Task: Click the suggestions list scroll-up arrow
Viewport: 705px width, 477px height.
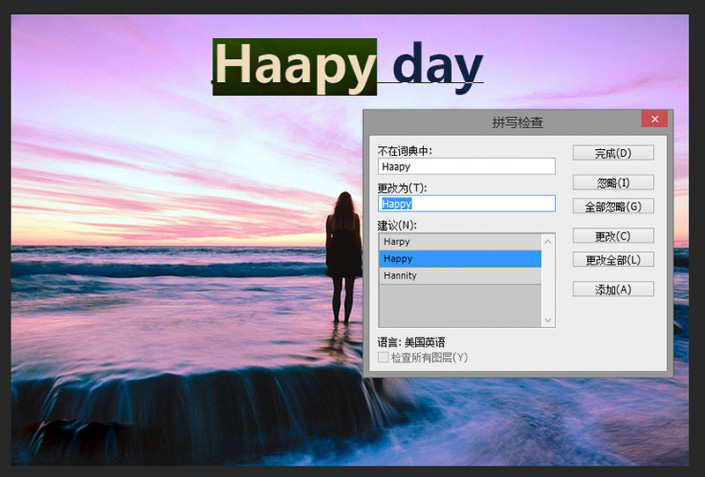Action: (548, 241)
